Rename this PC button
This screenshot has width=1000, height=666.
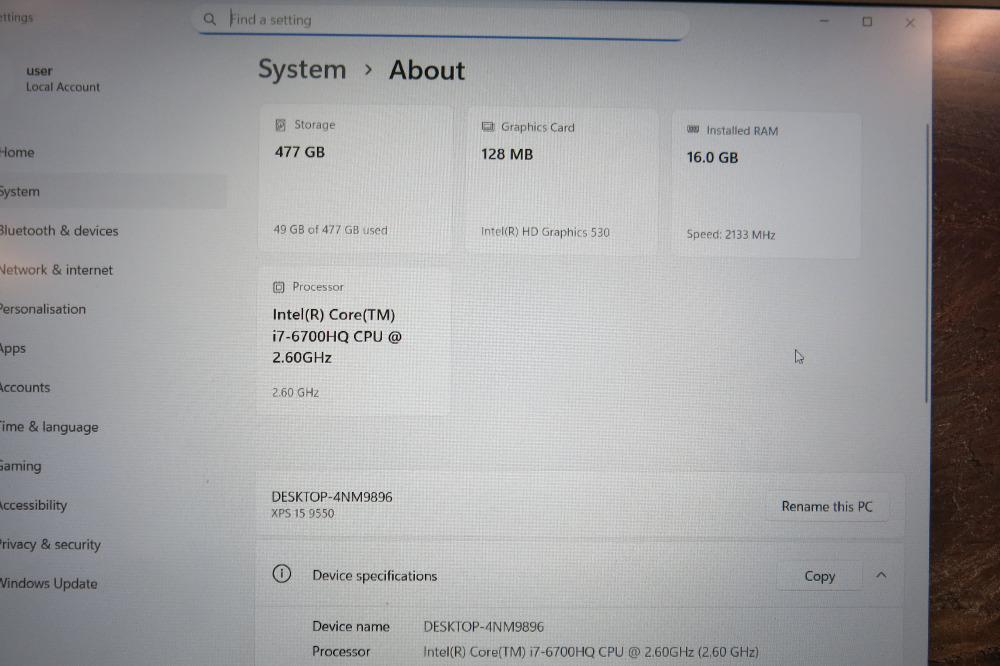point(827,507)
